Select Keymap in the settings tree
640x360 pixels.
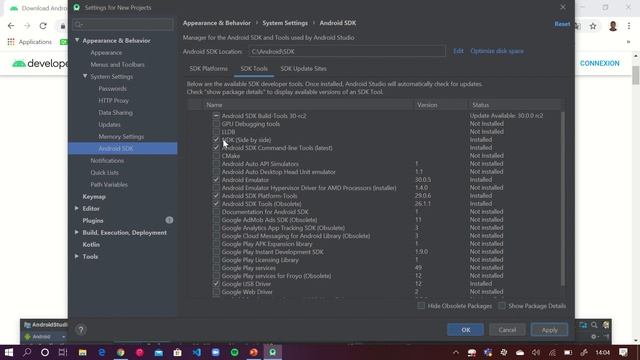click(x=94, y=196)
